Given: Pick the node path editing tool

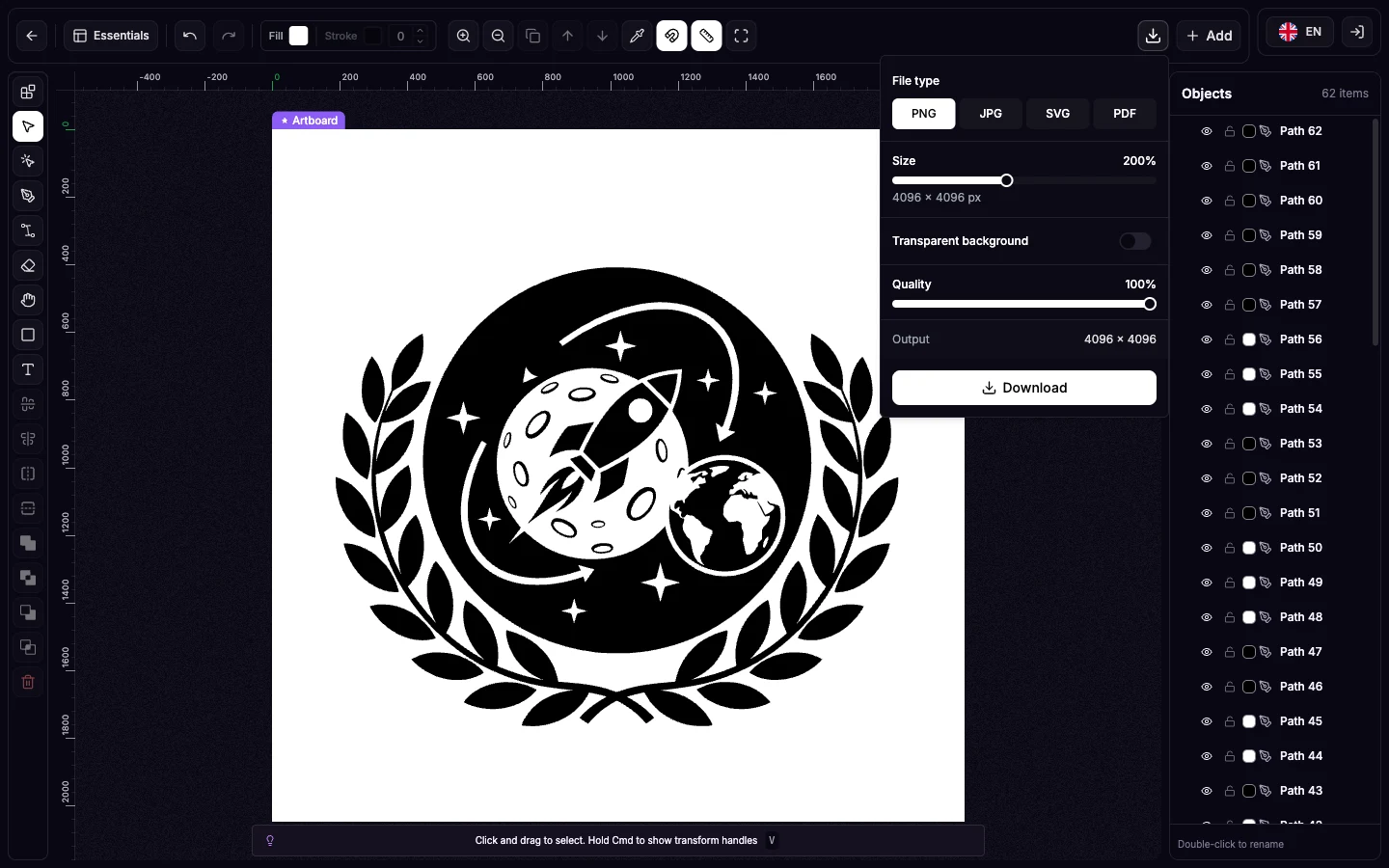Looking at the screenshot, I should pos(28,231).
